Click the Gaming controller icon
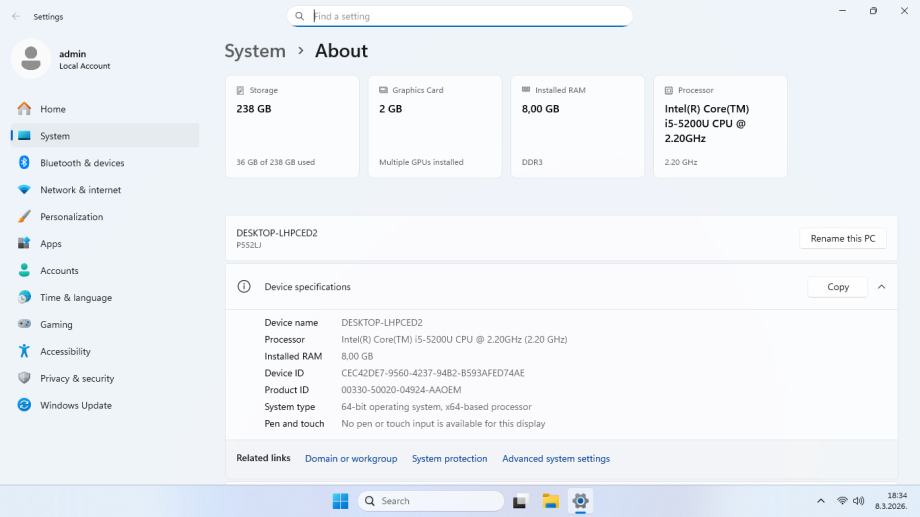This screenshot has width=920, height=517. [x=24, y=324]
